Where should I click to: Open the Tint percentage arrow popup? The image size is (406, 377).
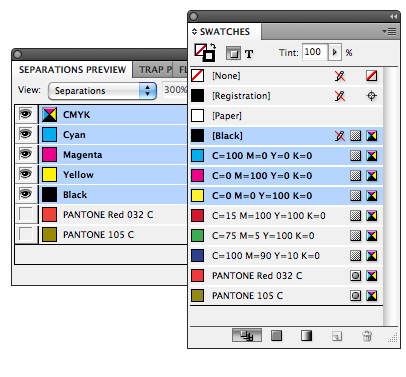pyautogui.click(x=335, y=52)
